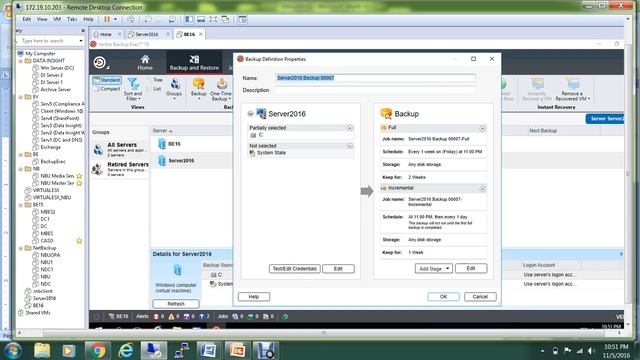Open the VM menu

pyautogui.click(x=57, y=19)
